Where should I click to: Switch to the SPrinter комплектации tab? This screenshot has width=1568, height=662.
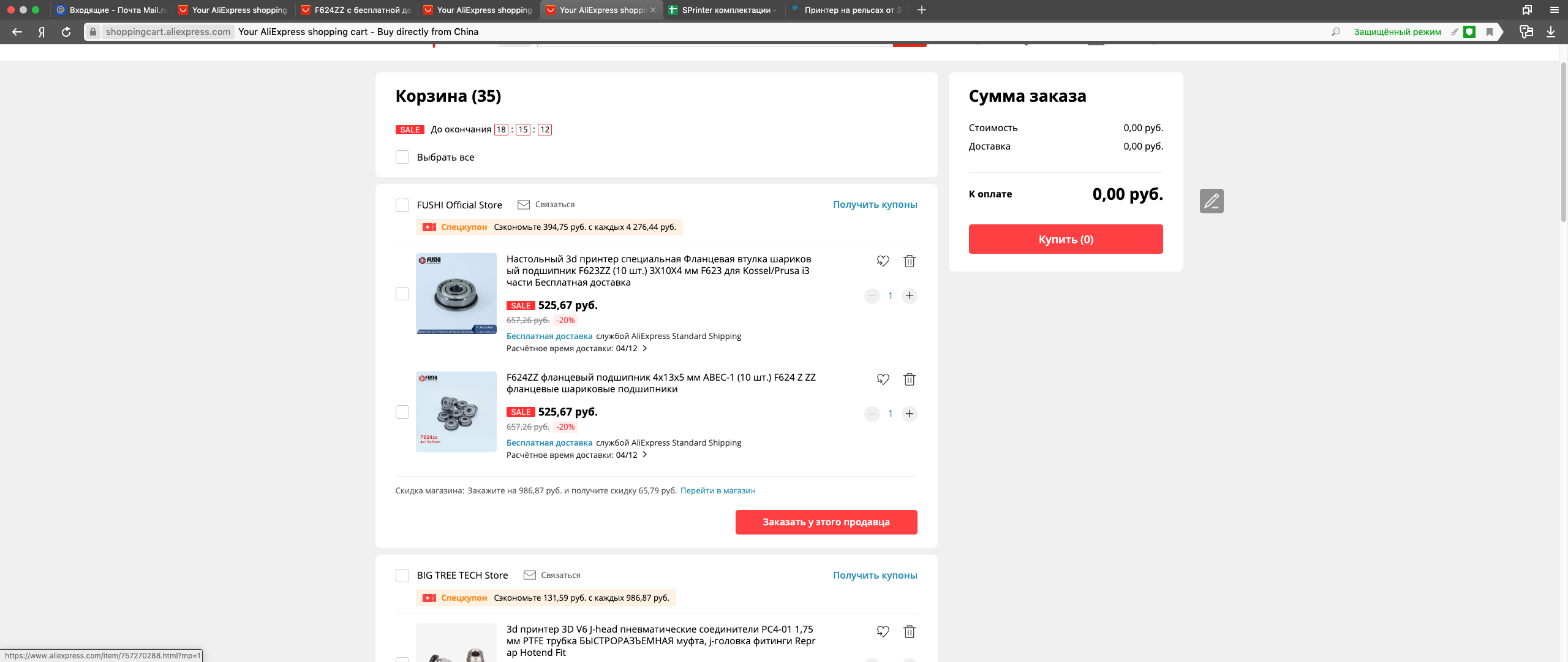point(723,10)
